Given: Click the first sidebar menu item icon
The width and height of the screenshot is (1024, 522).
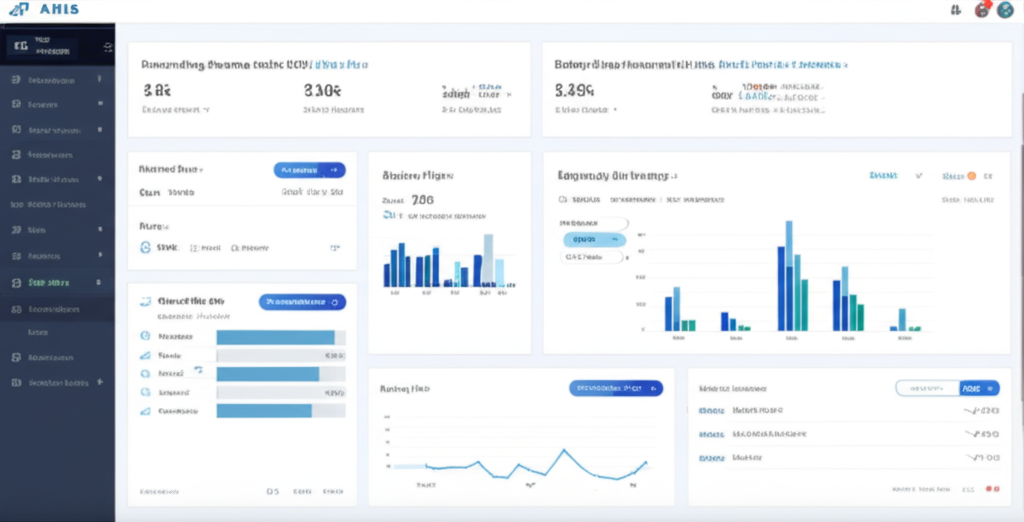Looking at the screenshot, I should click(x=15, y=79).
